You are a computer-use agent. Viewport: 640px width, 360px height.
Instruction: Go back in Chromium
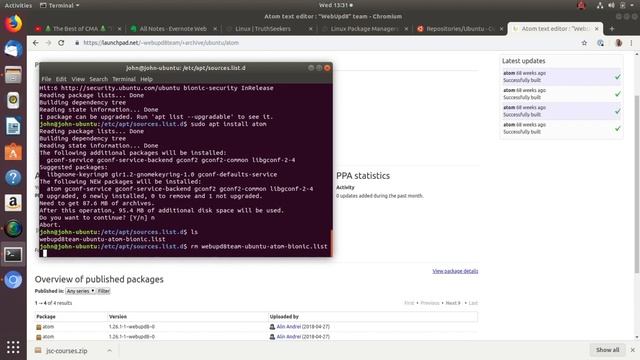[36, 43]
